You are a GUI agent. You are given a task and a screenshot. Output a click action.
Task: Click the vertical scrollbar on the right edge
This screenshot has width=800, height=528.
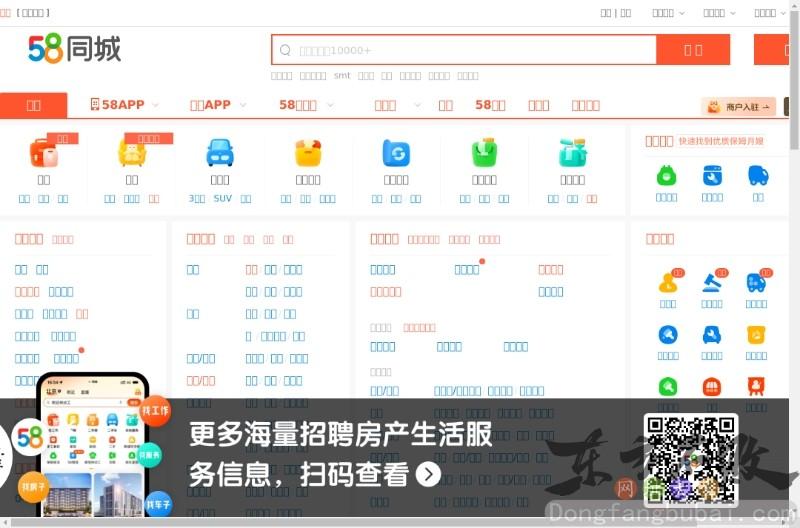coord(794,79)
